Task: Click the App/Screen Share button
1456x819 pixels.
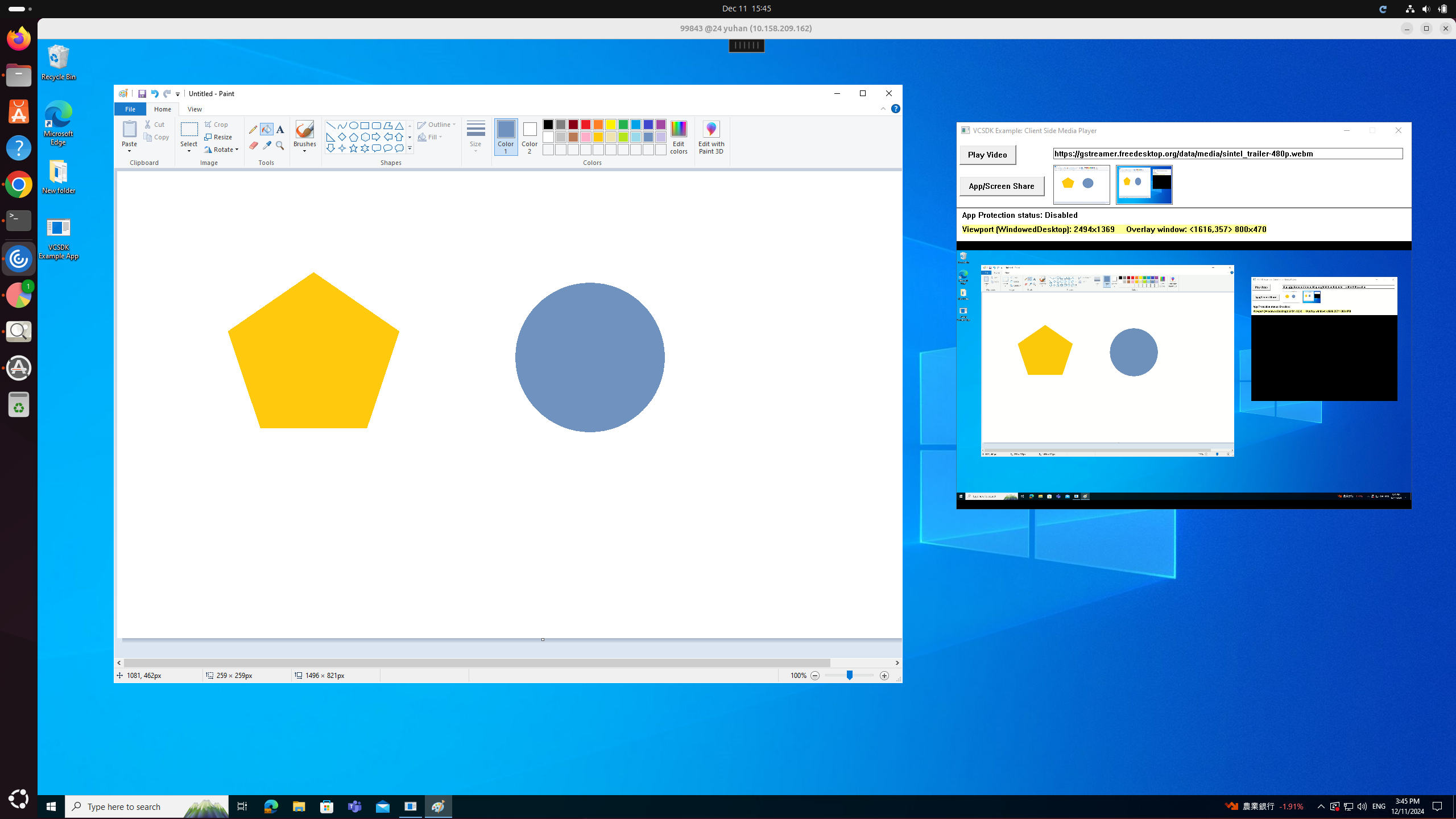Action: [x=1002, y=186]
